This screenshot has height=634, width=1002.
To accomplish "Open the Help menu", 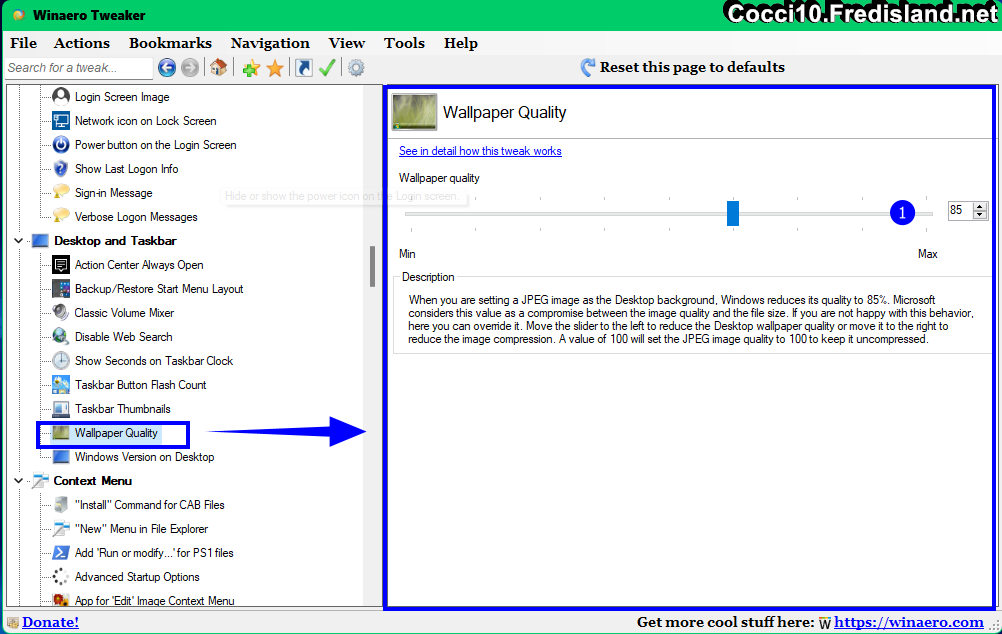I will (x=461, y=43).
